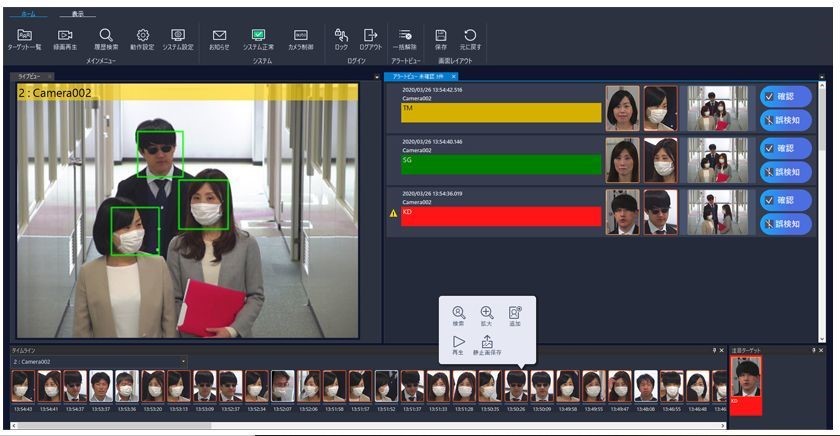Screen dimensions: 840x436
Task: Check 確認 for the TM alert
Action: (x=785, y=96)
